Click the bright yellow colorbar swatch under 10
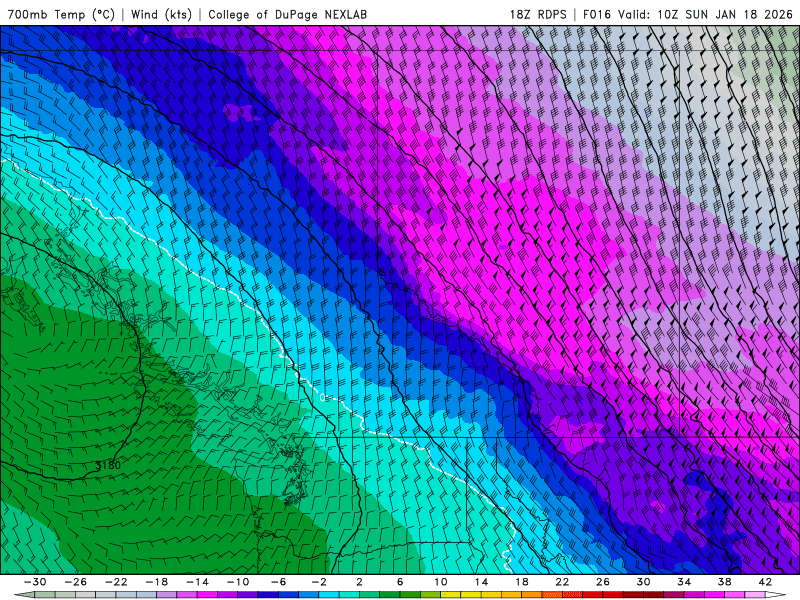This screenshot has width=800, height=600. click(451, 595)
